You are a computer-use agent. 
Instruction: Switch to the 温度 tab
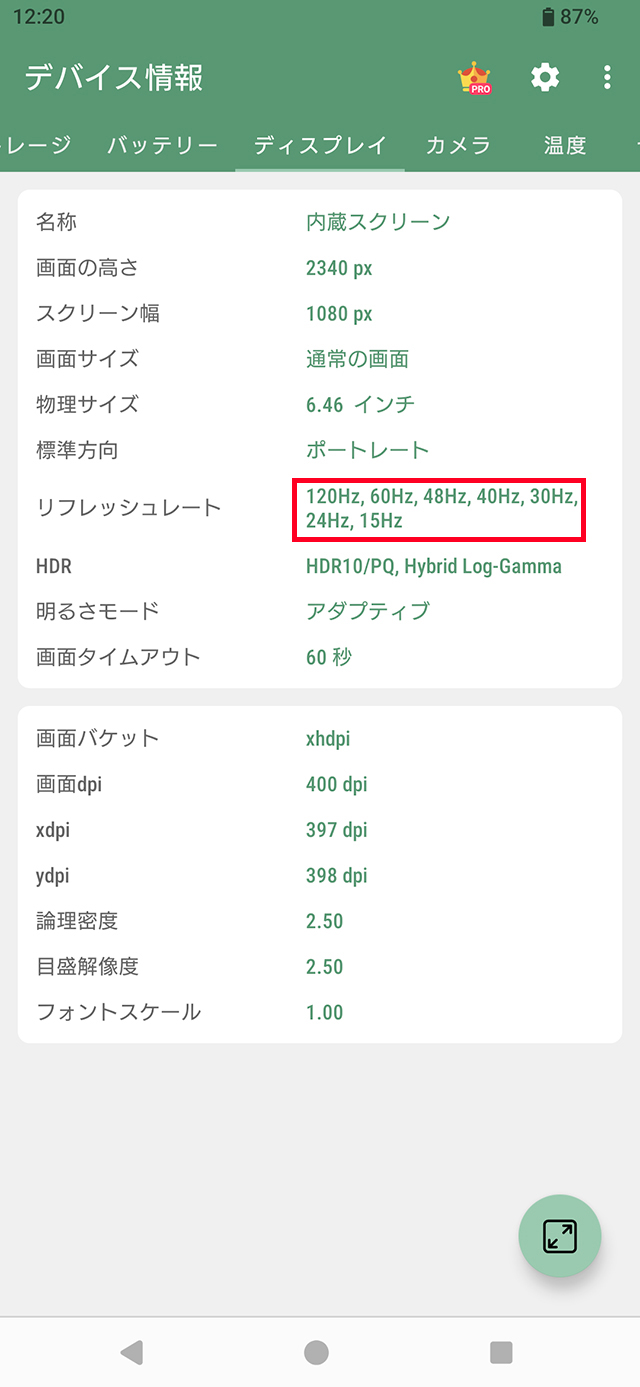(x=565, y=146)
